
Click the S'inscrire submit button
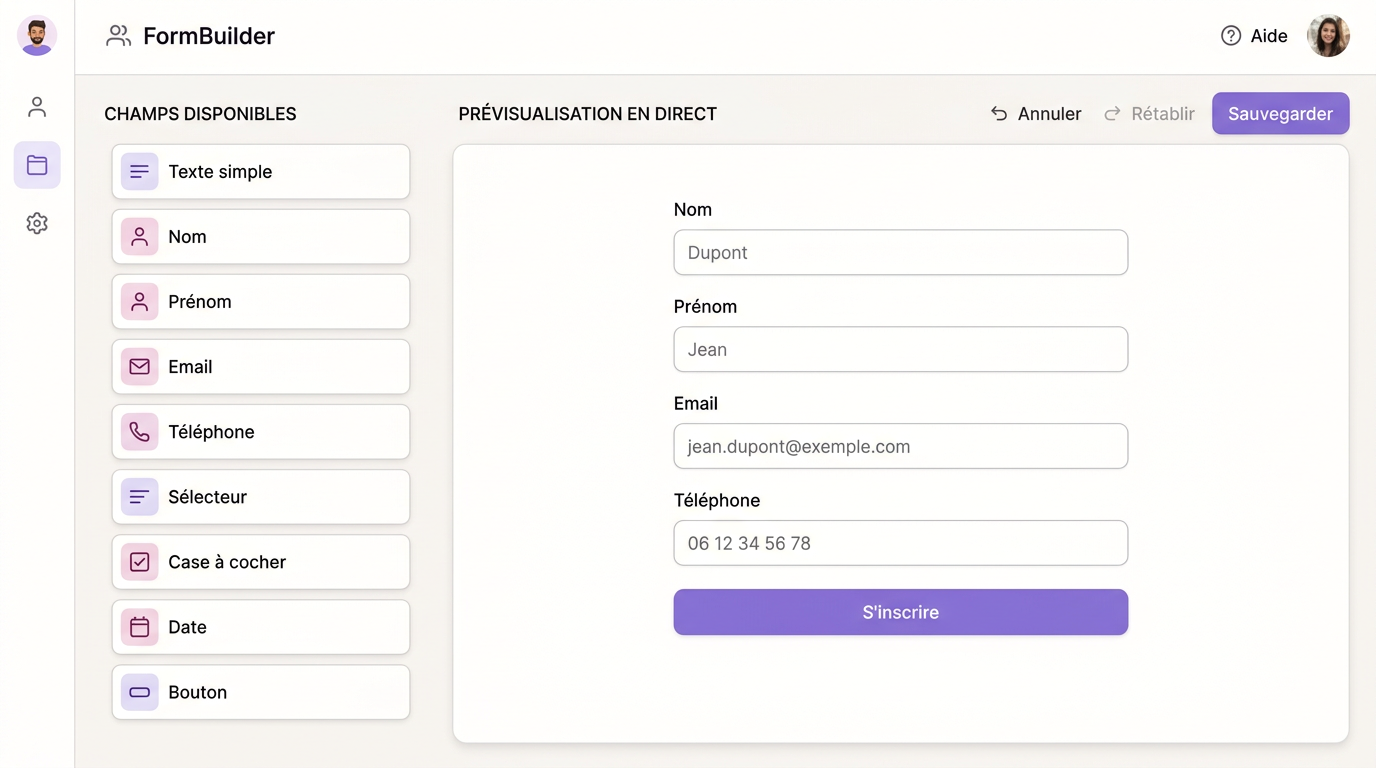tap(901, 612)
